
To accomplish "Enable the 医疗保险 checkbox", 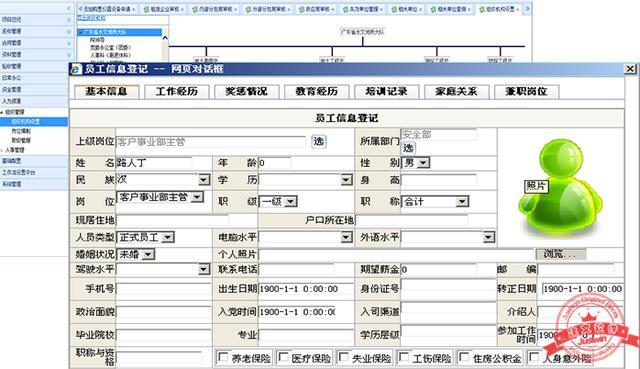I will tap(283, 357).
